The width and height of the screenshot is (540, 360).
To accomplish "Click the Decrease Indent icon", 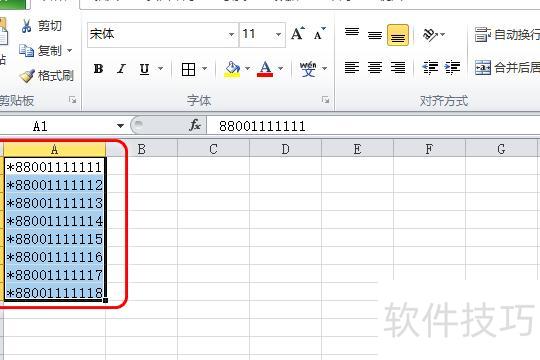I will (x=430, y=68).
